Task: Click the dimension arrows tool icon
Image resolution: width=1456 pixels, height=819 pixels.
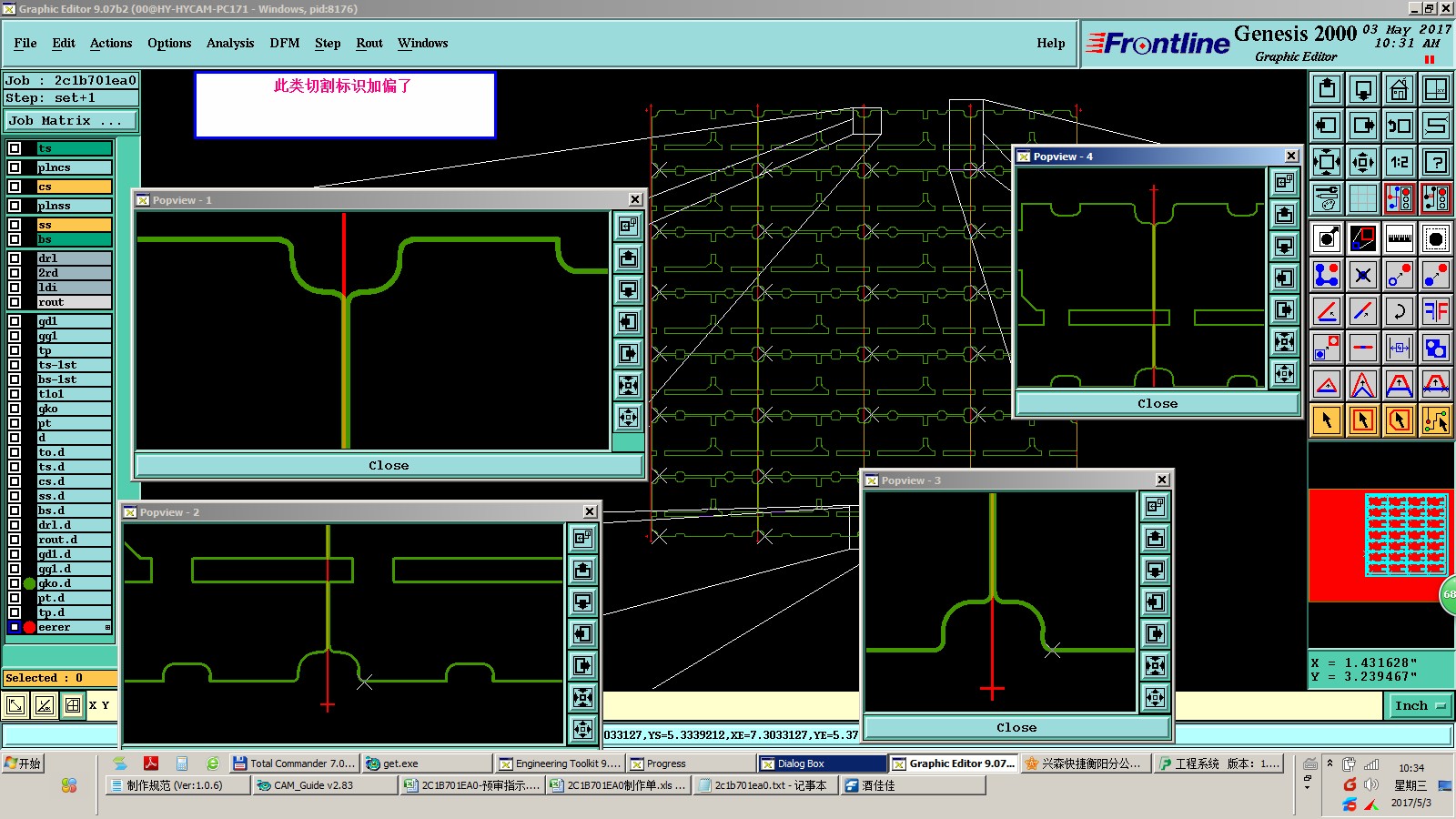Action: (x=1400, y=348)
